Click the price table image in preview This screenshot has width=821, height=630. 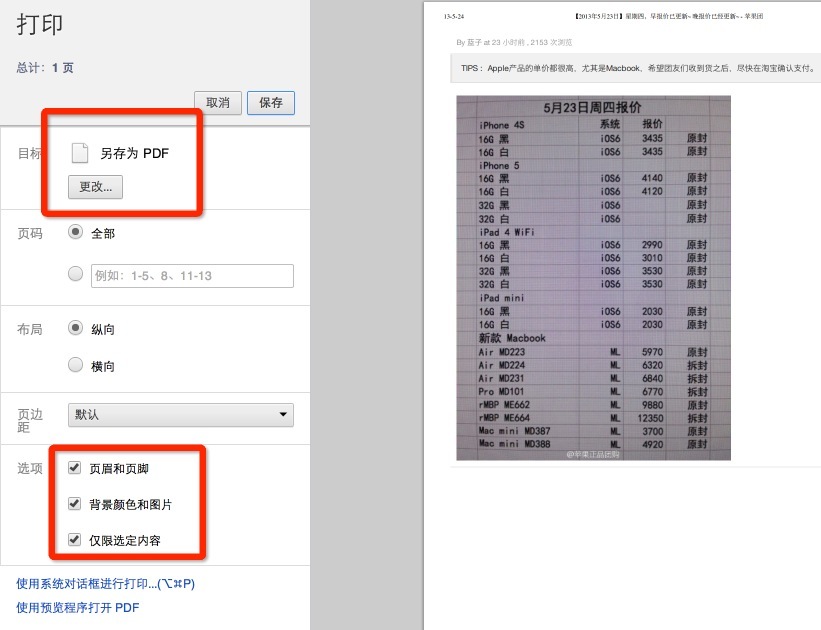tap(593, 278)
